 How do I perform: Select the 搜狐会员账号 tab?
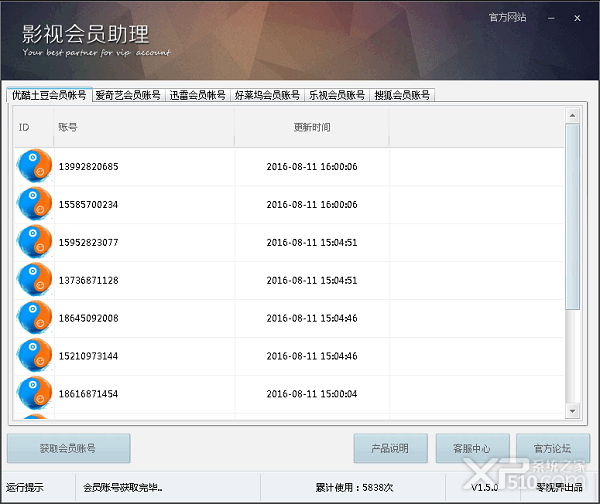tap(402, 95)
